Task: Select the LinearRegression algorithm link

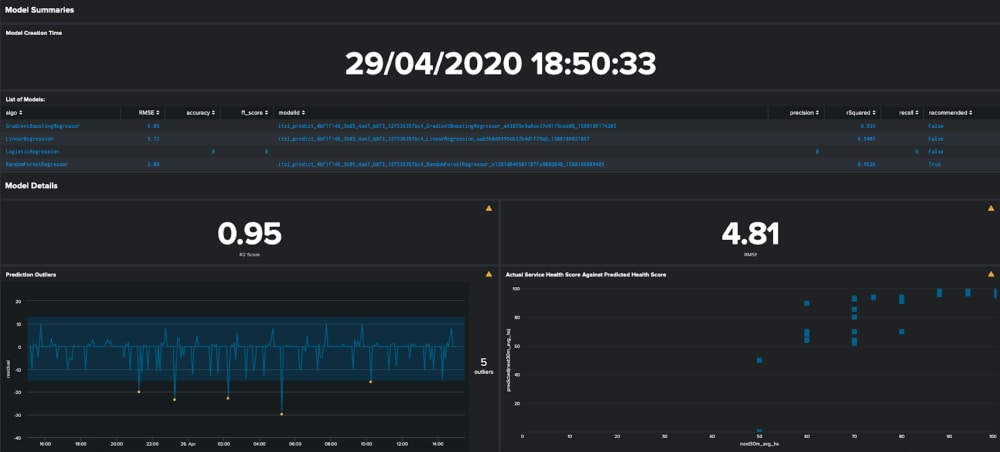Action: tap(28, 139)
